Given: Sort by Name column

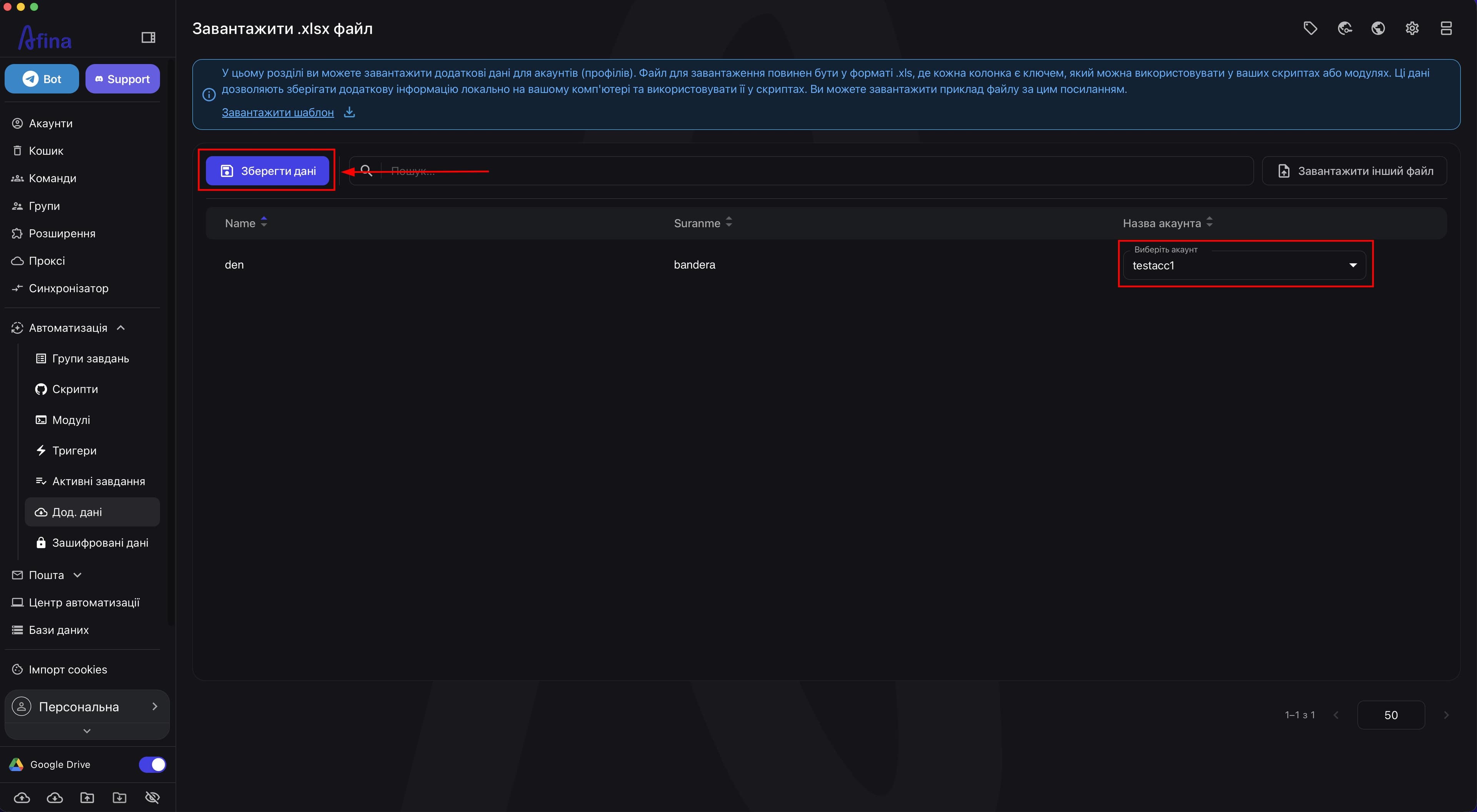Looking at the screenshot, I should pos(246,222).
